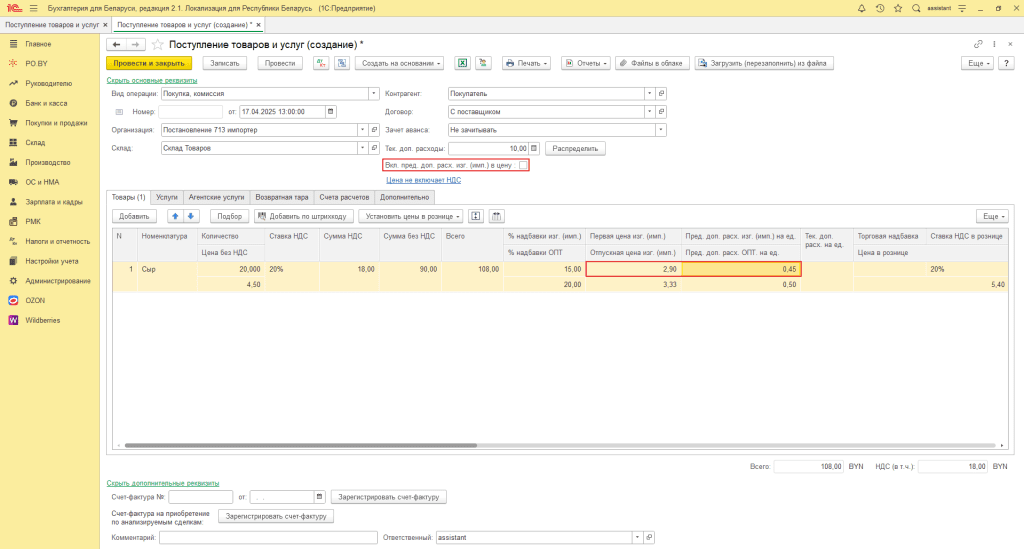Add document to favorites with star
This screenshot has width=1024, height=549.
click(157, 44)
